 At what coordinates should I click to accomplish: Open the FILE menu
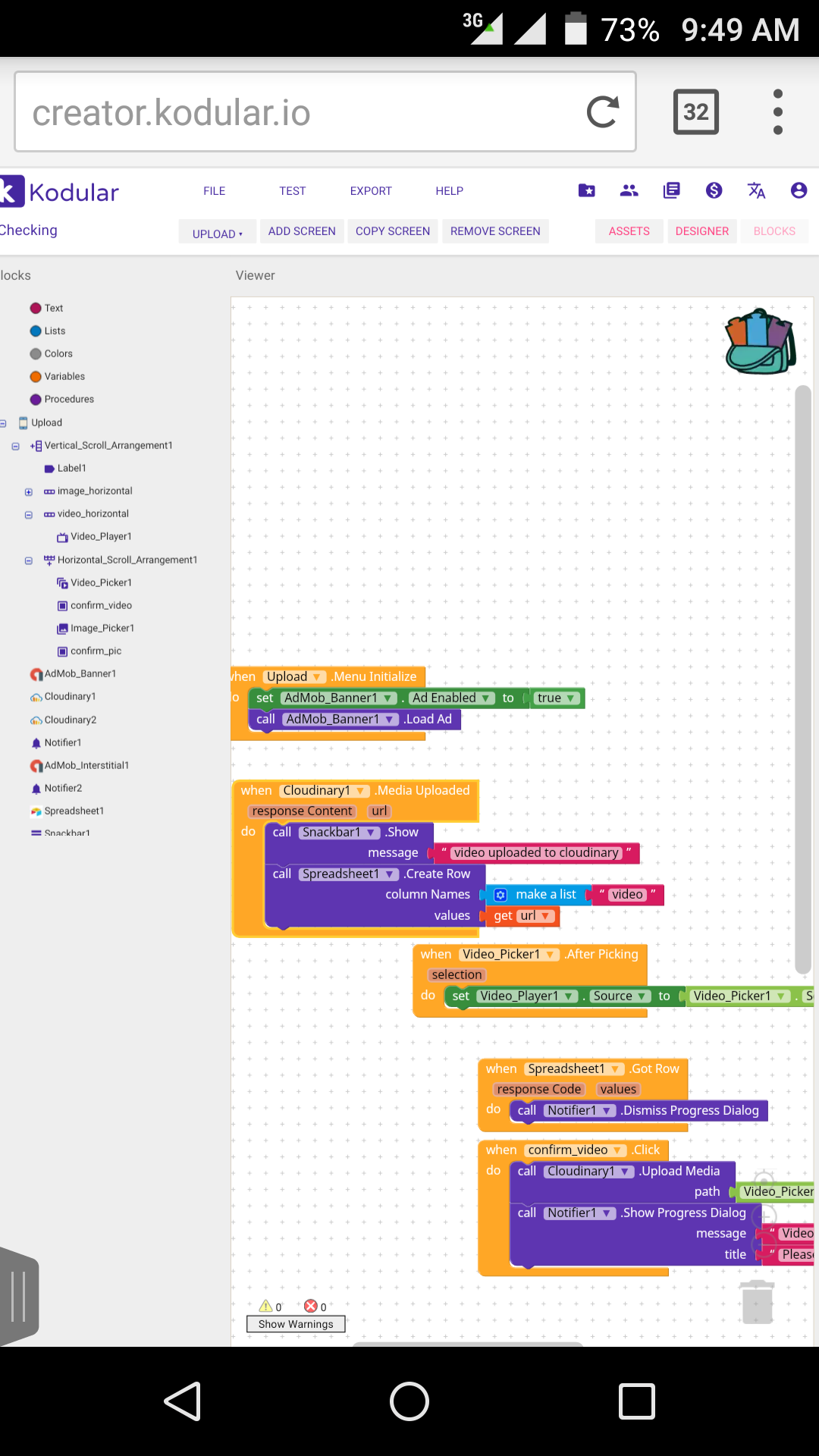(x=215, y=191)
